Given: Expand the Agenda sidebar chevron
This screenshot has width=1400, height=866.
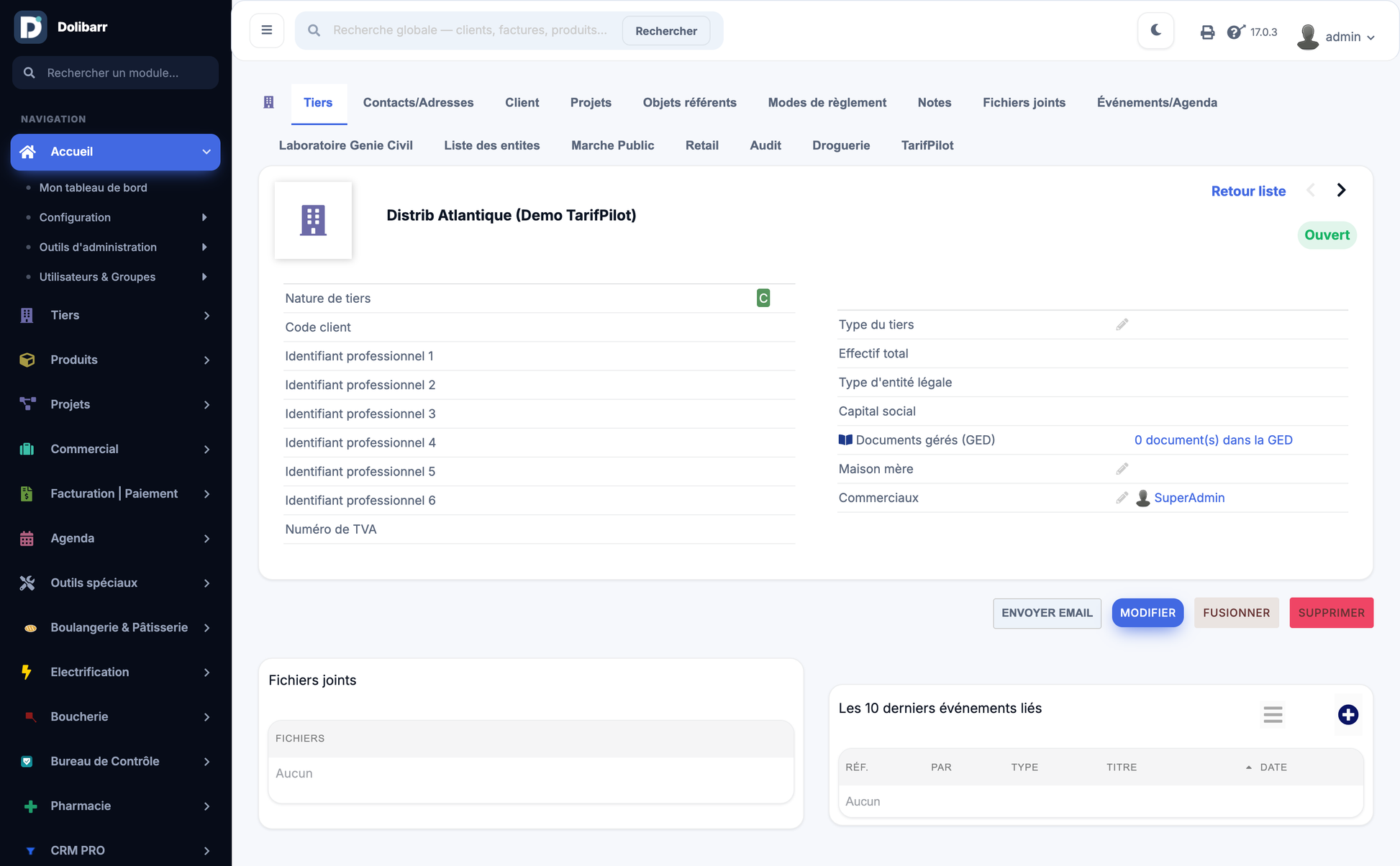Looking at the screenshot, I should coord(206,538).
